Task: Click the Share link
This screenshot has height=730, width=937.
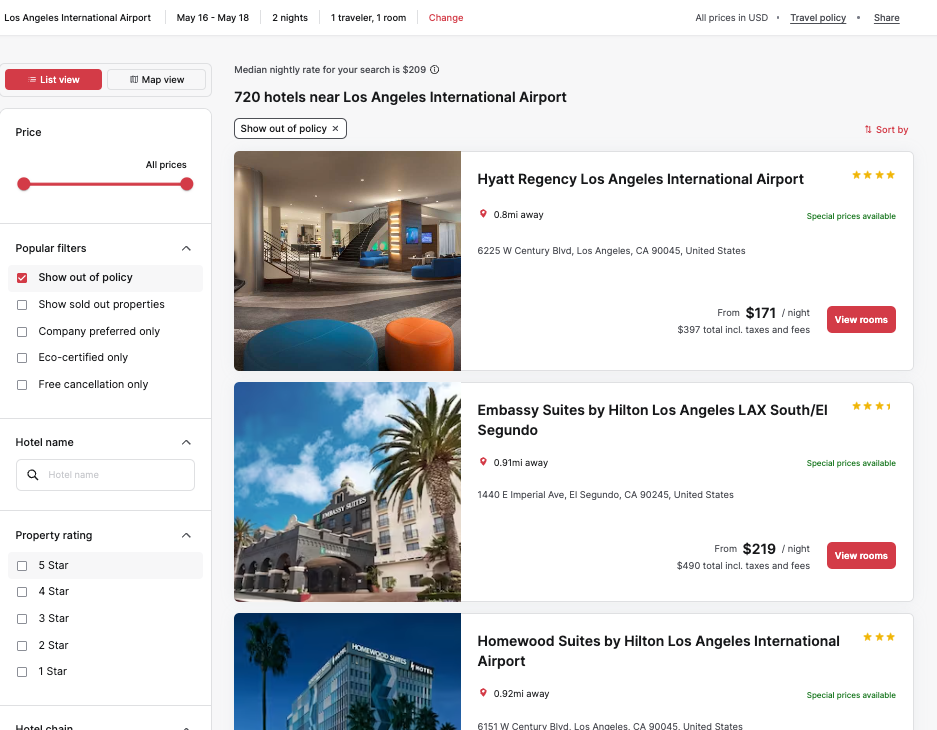Action: 886,18
